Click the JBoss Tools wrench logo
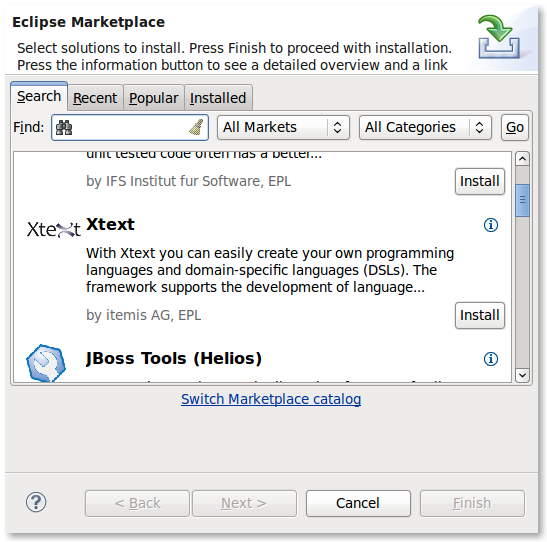This screenshot has height=542, width=547. (x=46, y=363)
